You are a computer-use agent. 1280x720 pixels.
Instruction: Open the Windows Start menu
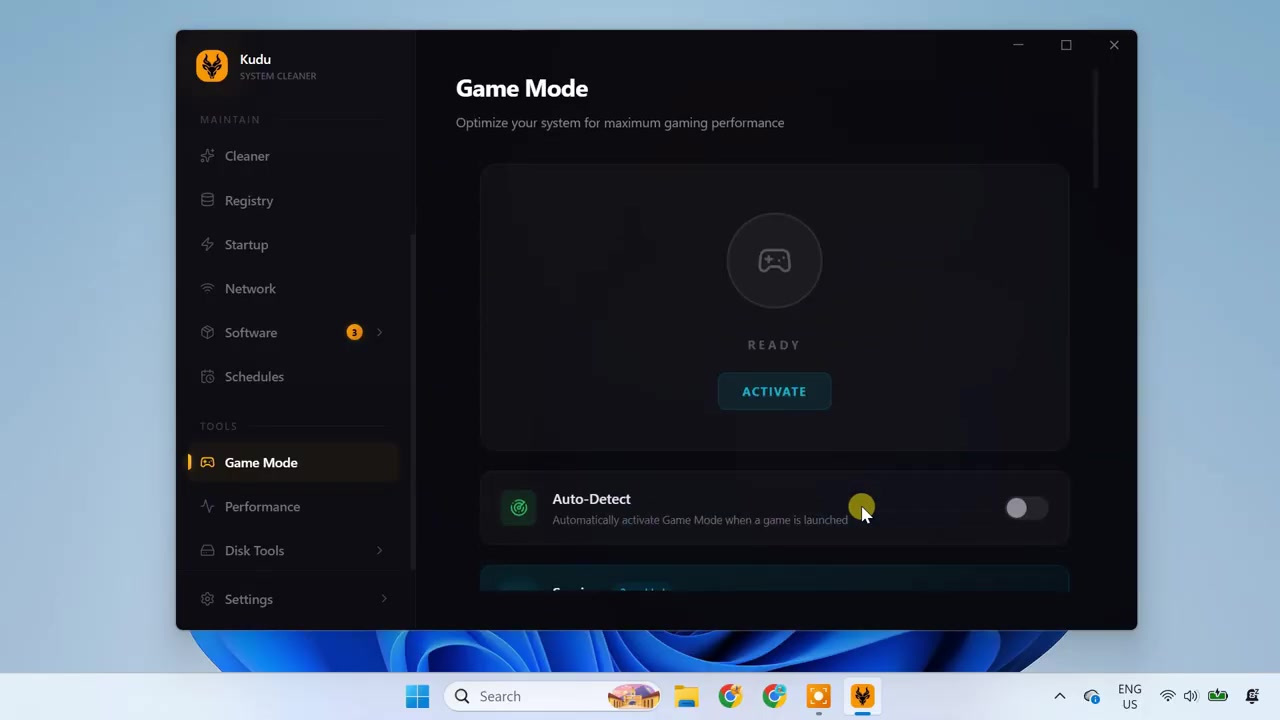[x=417, y=696]
